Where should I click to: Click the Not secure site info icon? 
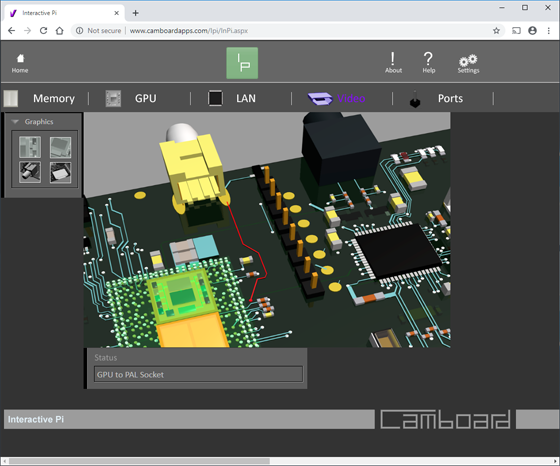(80, 31)
